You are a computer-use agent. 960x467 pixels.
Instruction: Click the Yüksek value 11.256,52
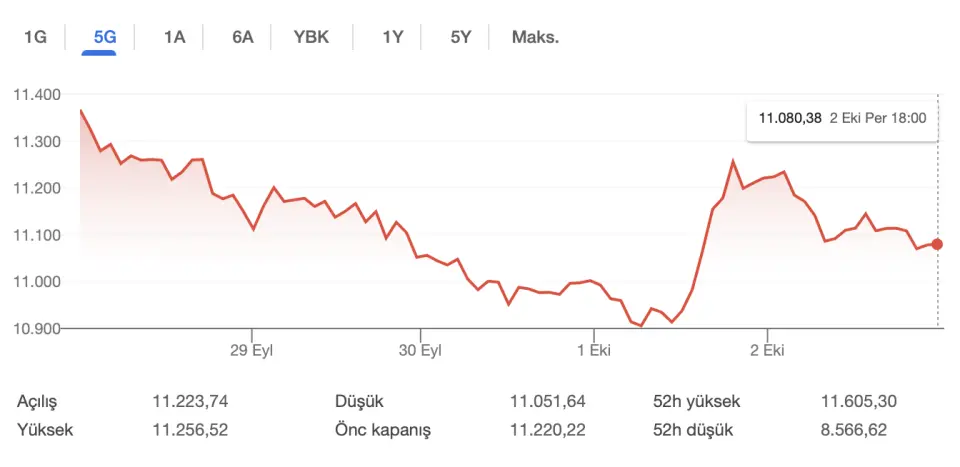pyautogui.click(x=190, y=431)
